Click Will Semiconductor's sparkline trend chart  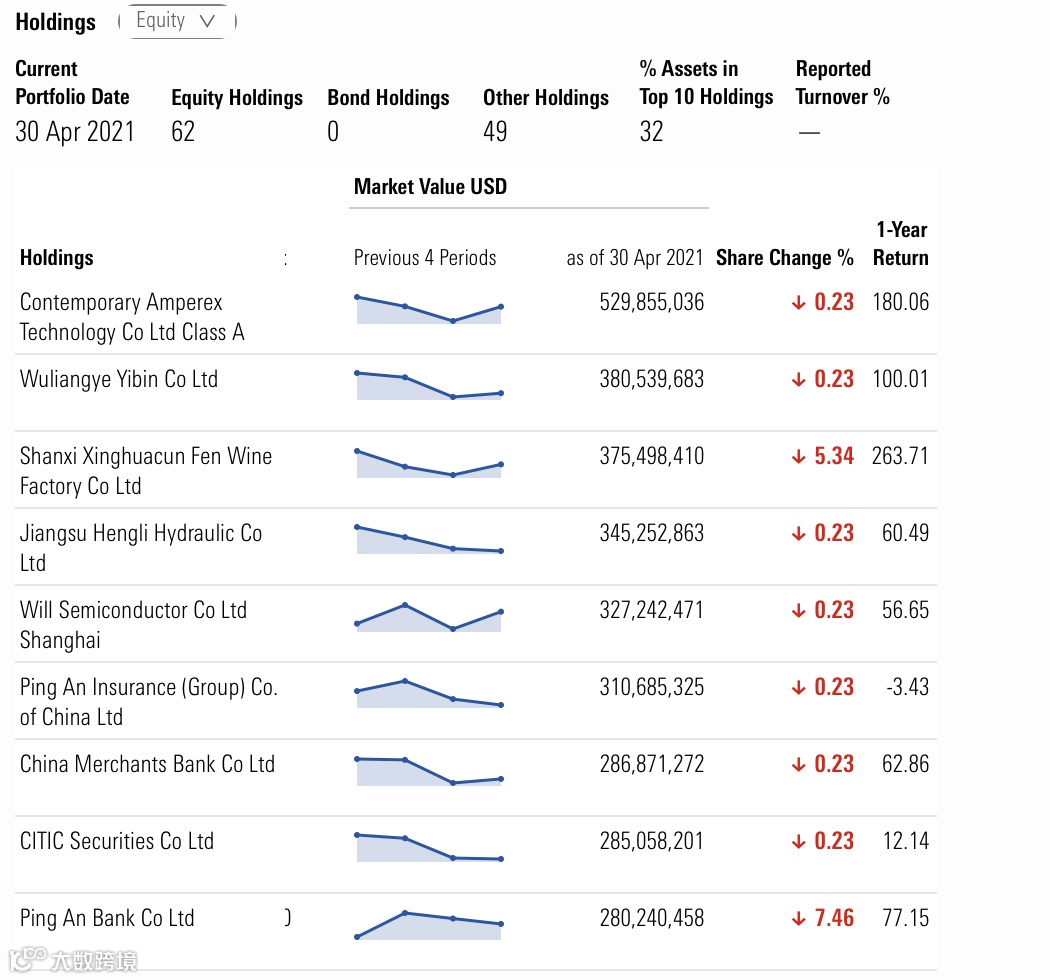tap(429, 617)
